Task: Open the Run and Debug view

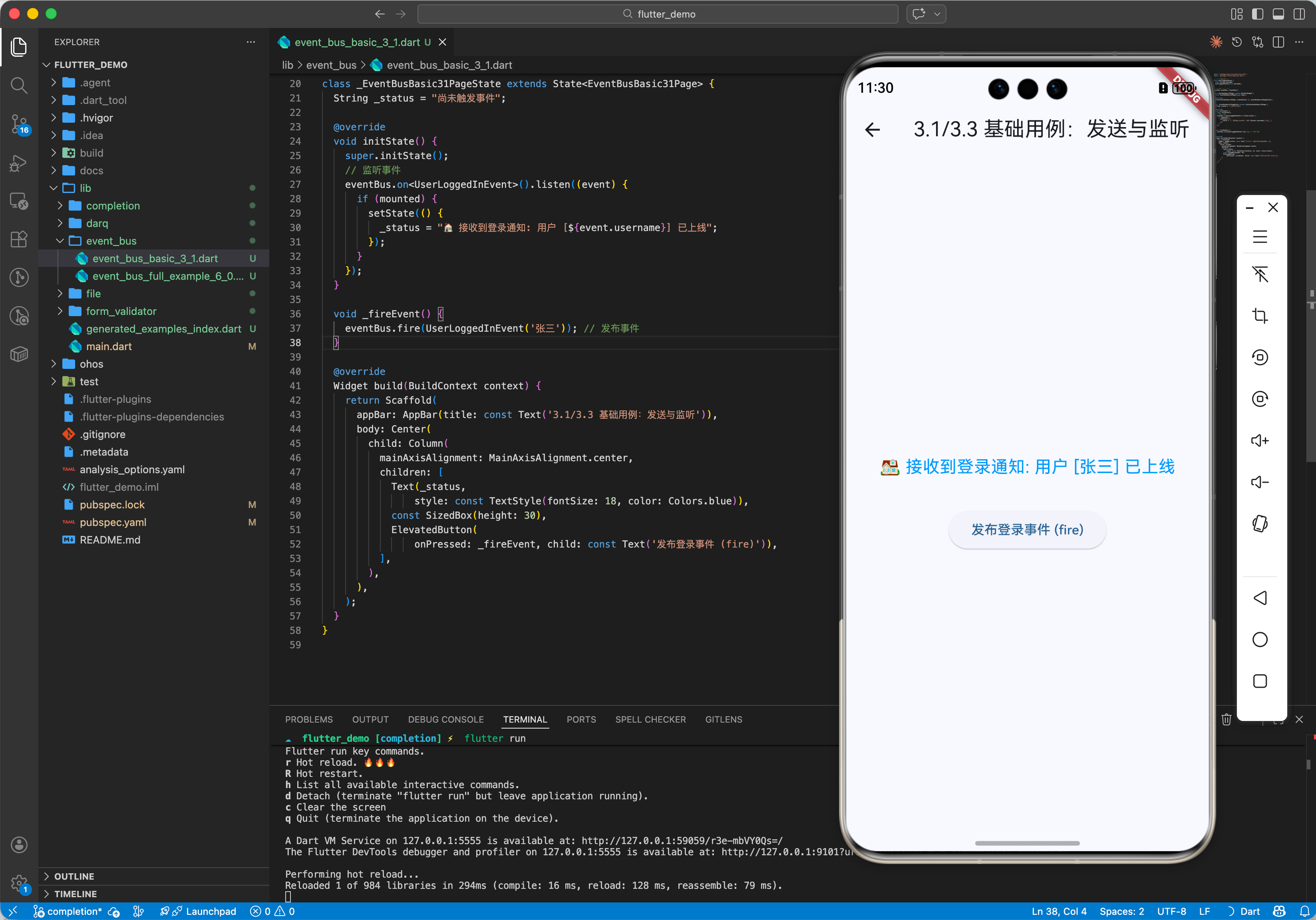Action: point(19,163)
